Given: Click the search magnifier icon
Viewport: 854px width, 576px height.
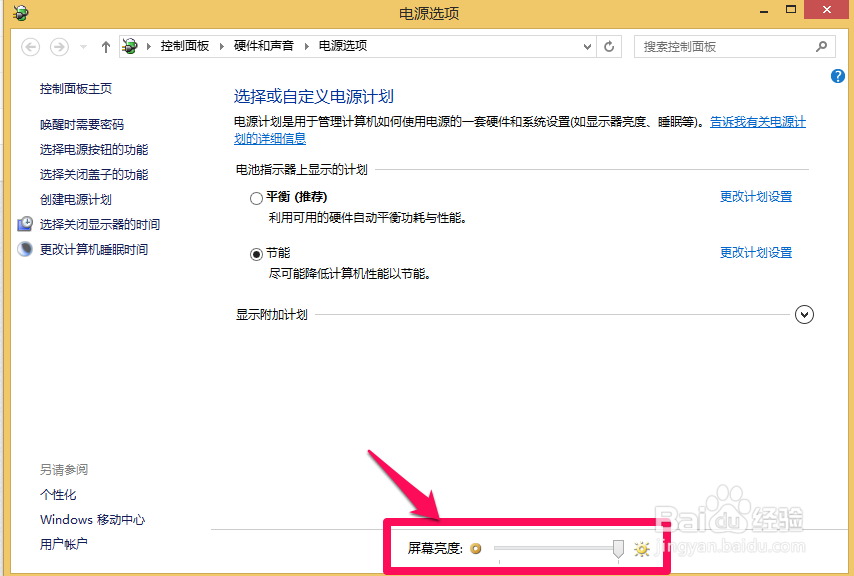Looking at the screenshot, I should [820, 46].
